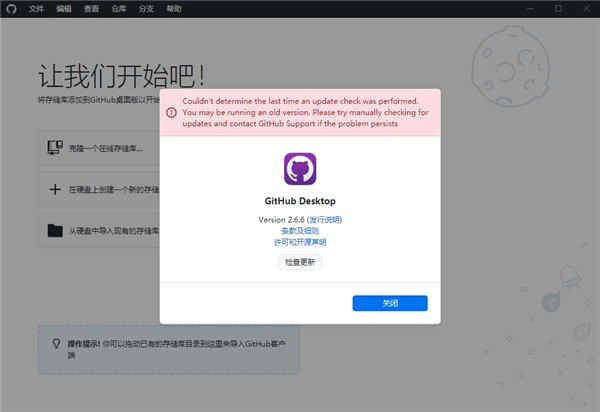Click the Version 2.6.6 text
600x412 pixels.
click(281, 220)
